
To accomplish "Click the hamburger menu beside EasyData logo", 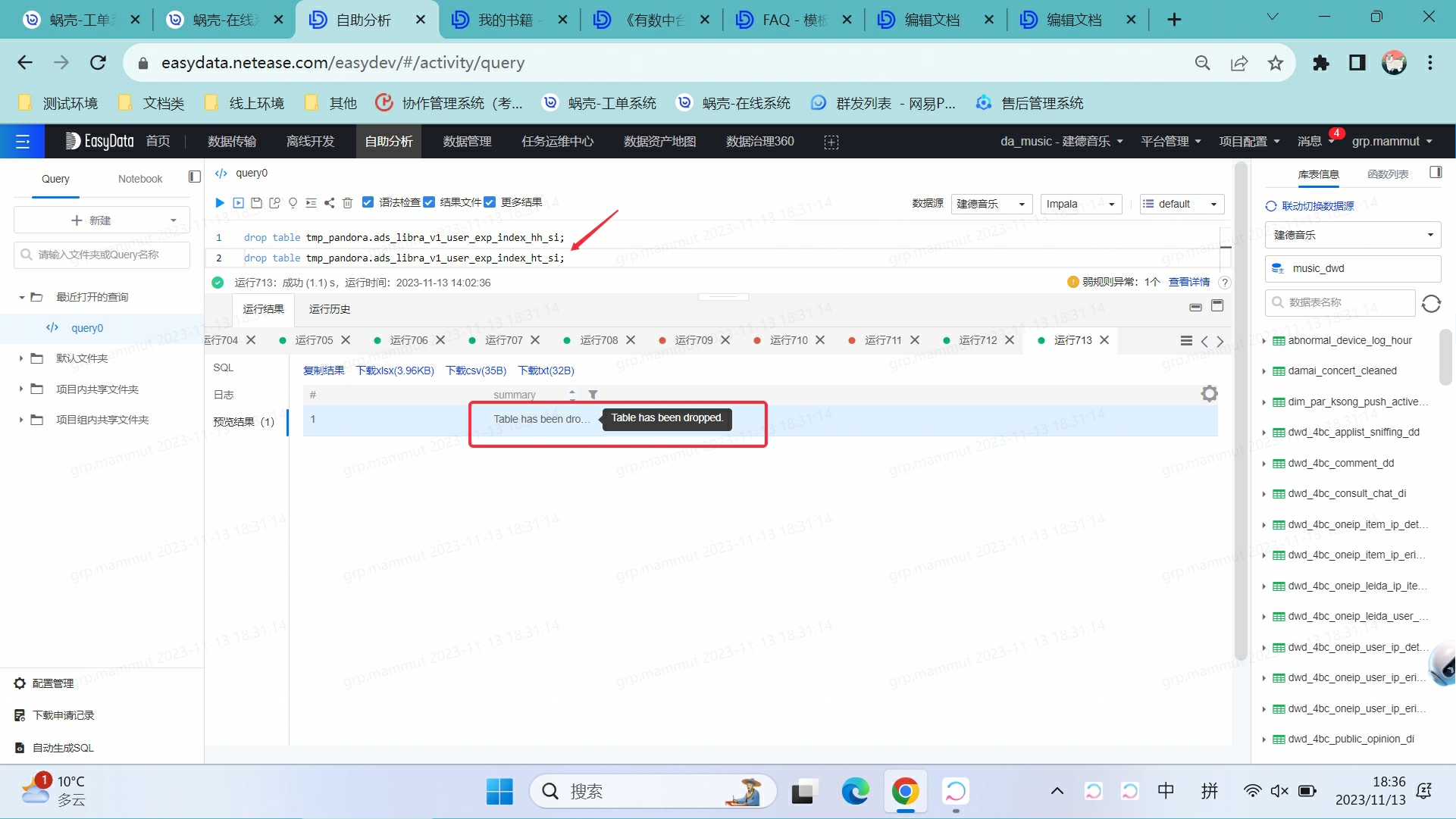I will coord(23,141).
